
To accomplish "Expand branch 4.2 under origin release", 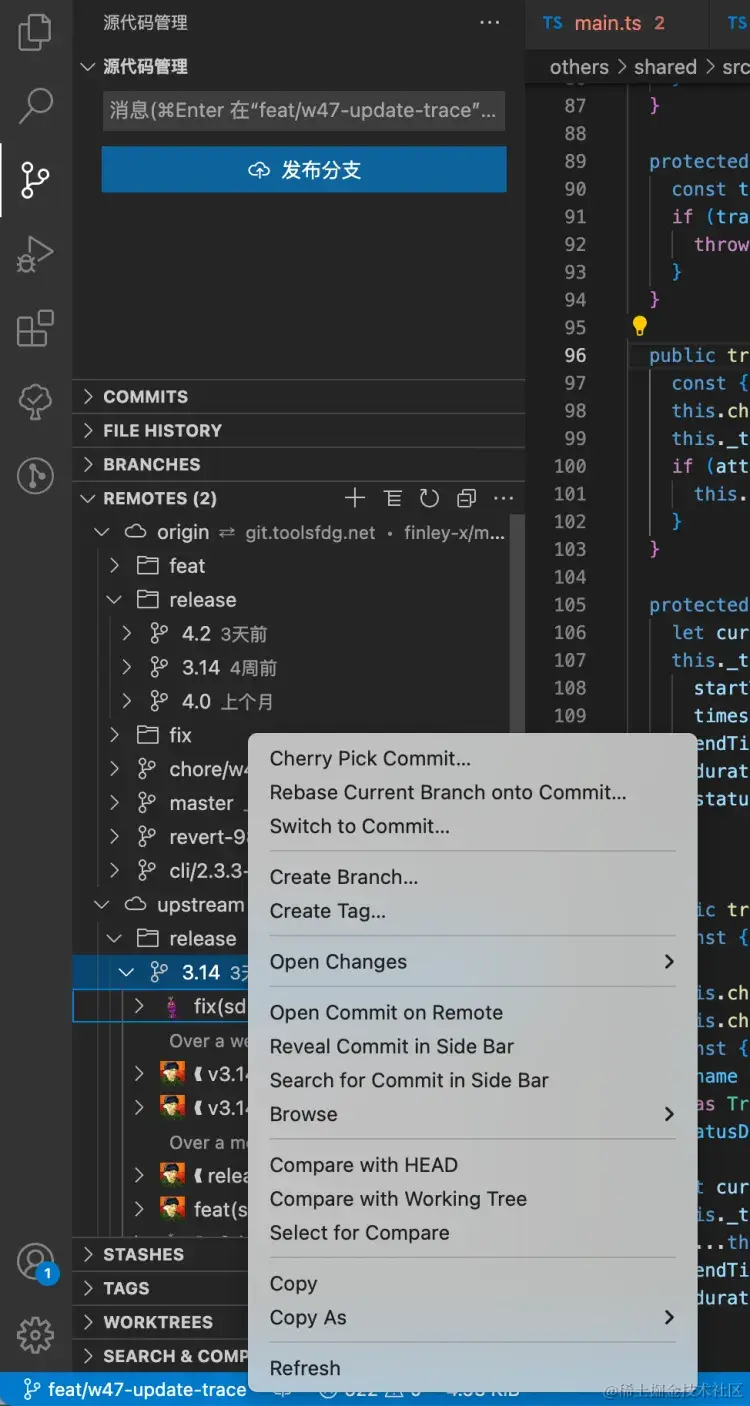I will tap(126, 634).
